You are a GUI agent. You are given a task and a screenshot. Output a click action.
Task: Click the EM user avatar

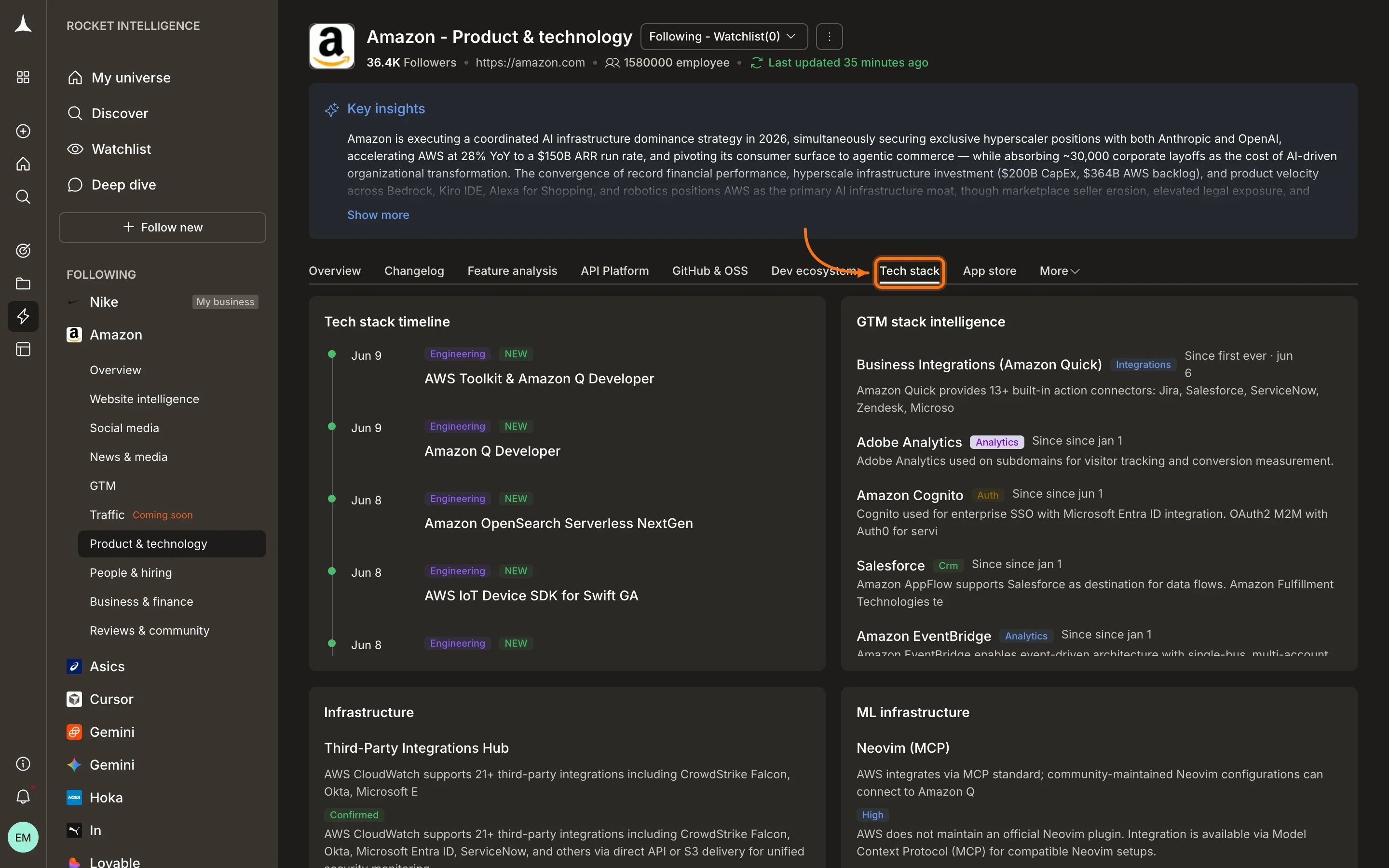(x=23, y=837)
